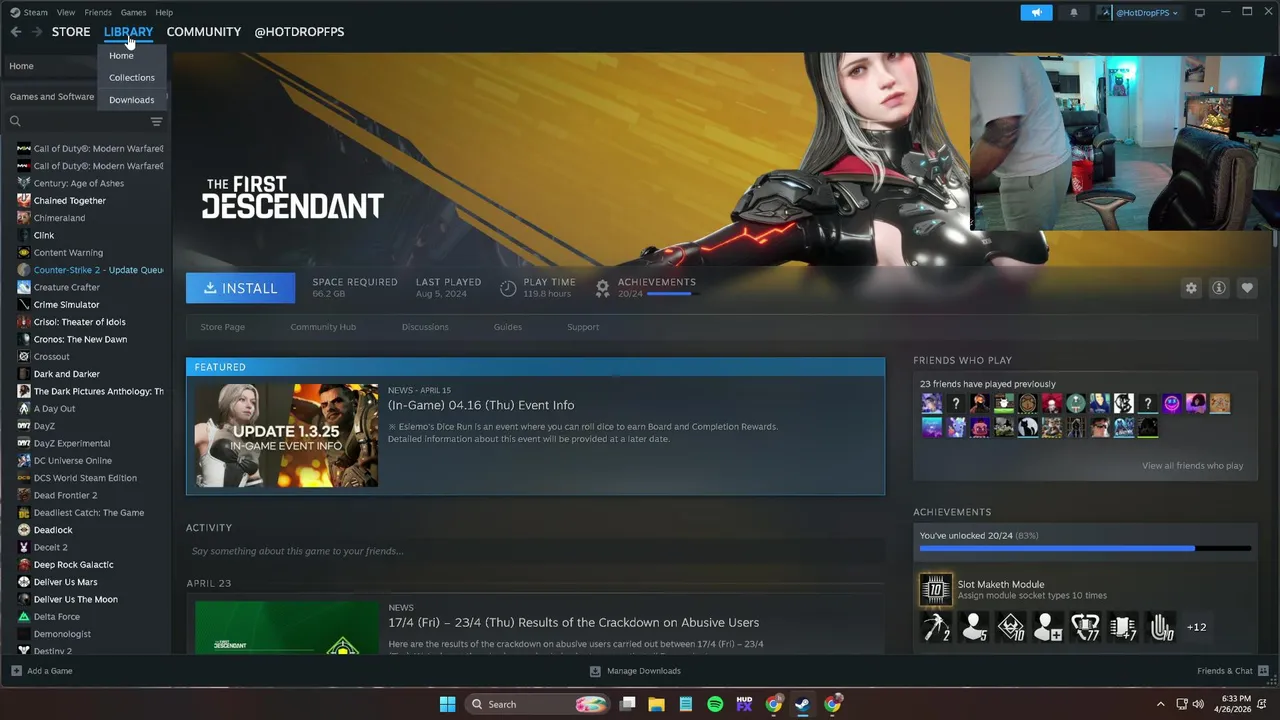The image size is (1280, 720).
Task: Click the Windows taskbar Search box
Action: pos(538,704)
